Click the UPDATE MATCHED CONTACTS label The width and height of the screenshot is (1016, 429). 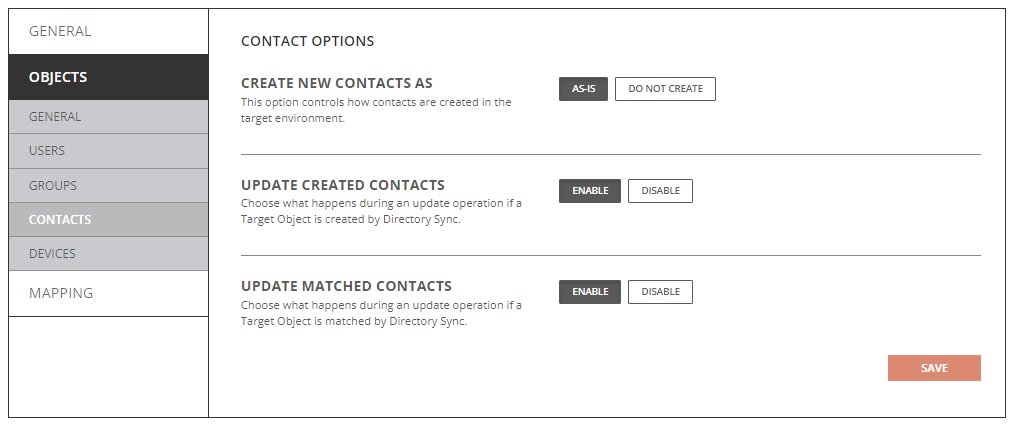(x=346, y=286)
